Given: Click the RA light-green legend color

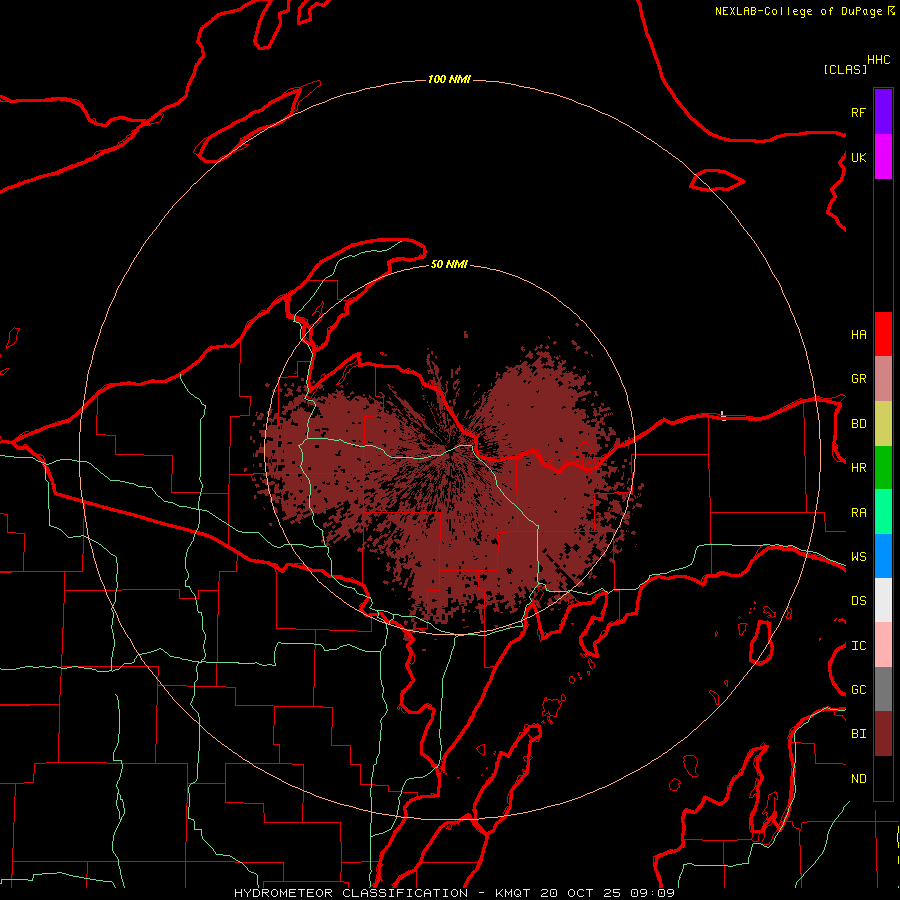Looking at the screenshot, I should point(883,512).
